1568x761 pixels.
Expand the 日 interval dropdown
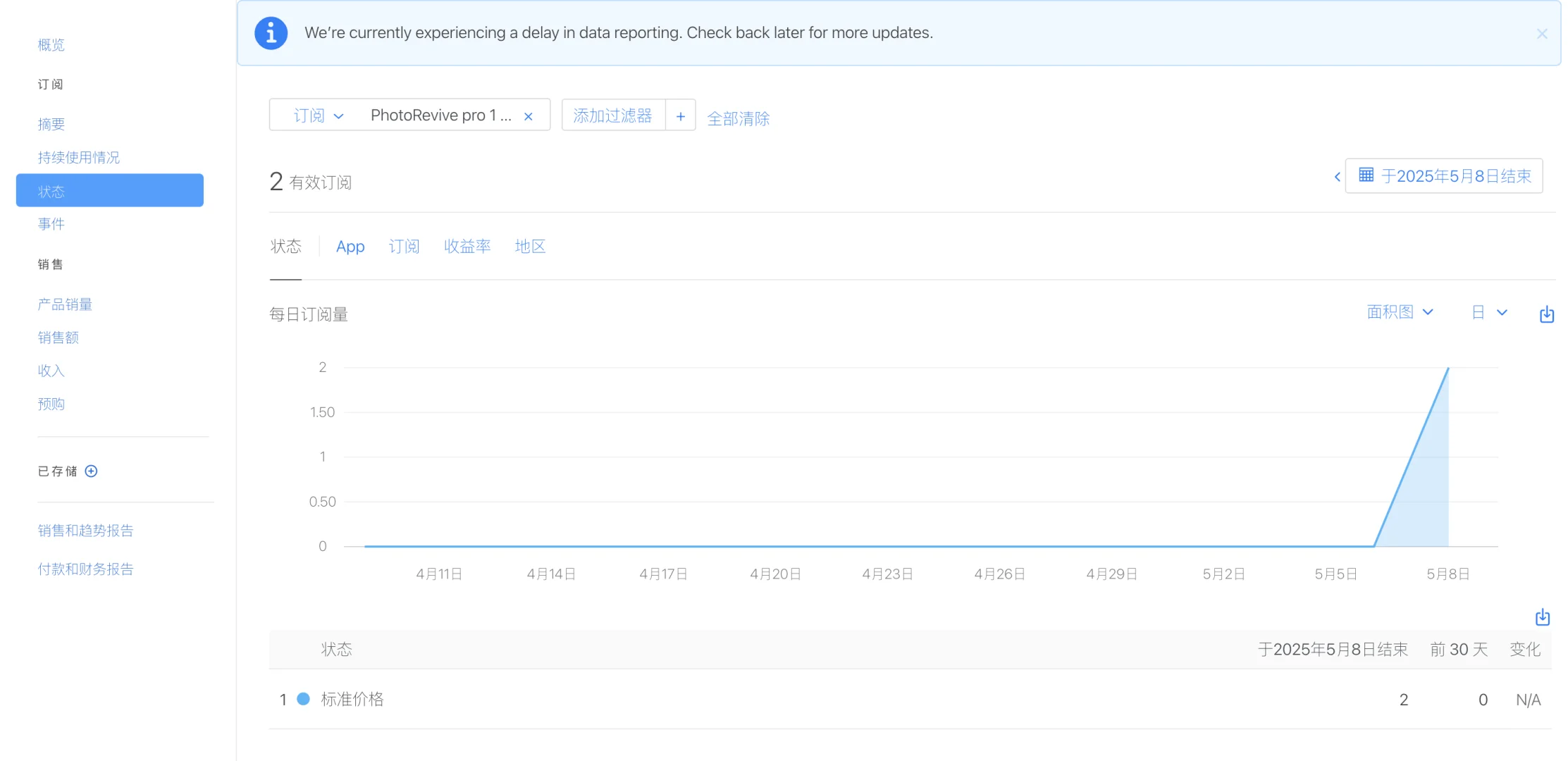[x=1488, y=312]
